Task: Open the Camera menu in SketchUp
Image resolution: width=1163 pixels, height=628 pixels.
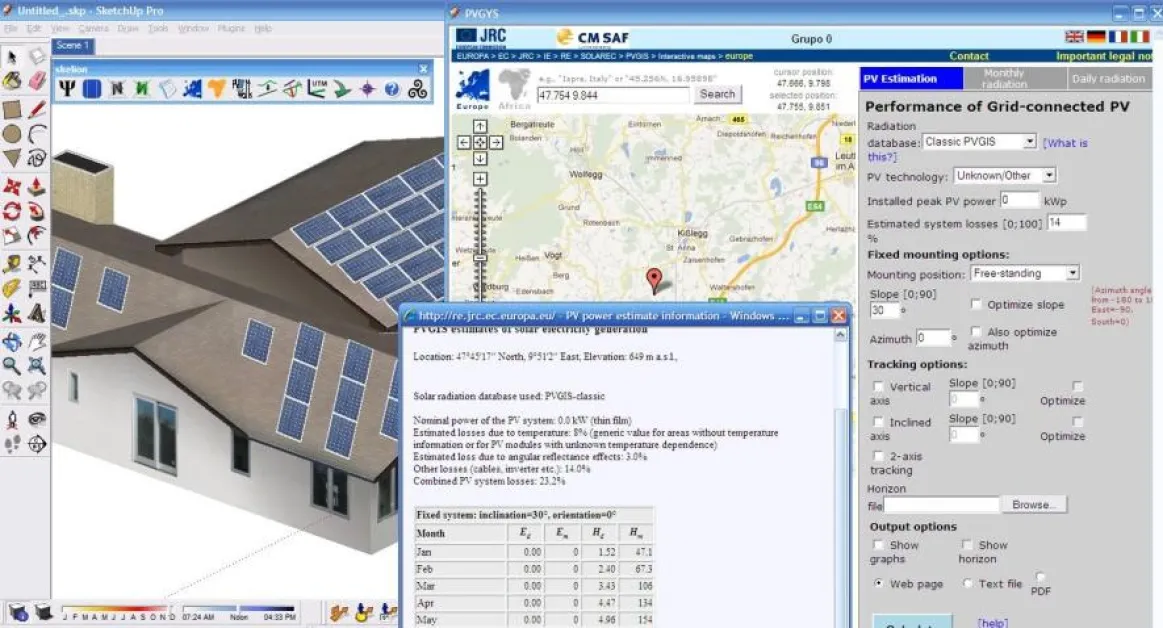Action: [x=93, y=28]
